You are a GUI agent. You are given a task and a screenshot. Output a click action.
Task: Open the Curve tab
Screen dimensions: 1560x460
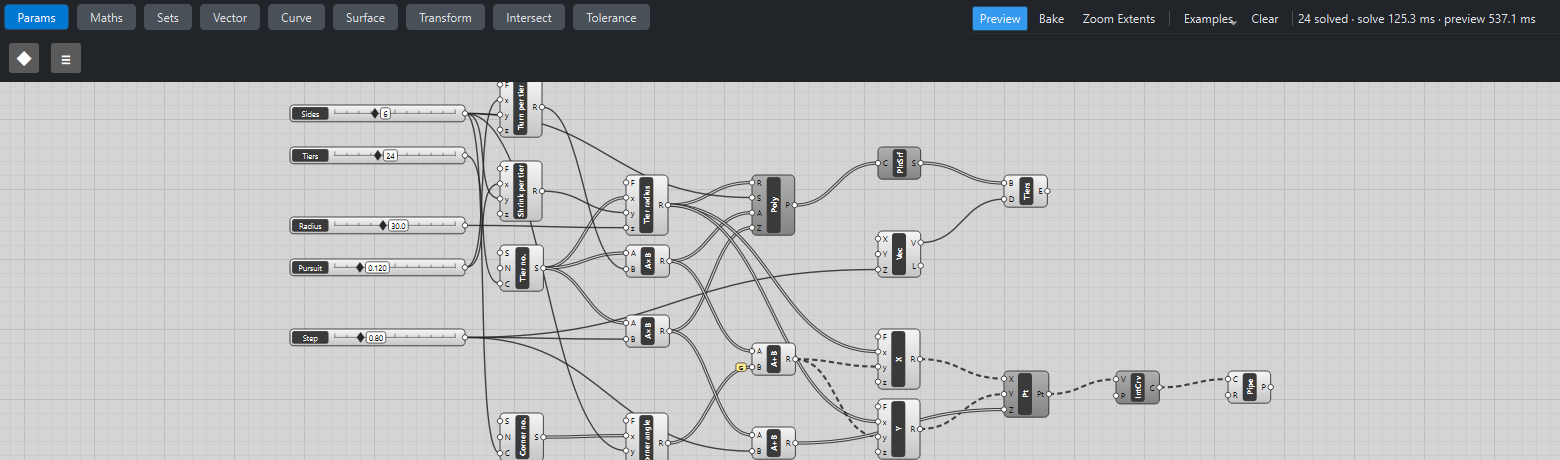point(296,17)
